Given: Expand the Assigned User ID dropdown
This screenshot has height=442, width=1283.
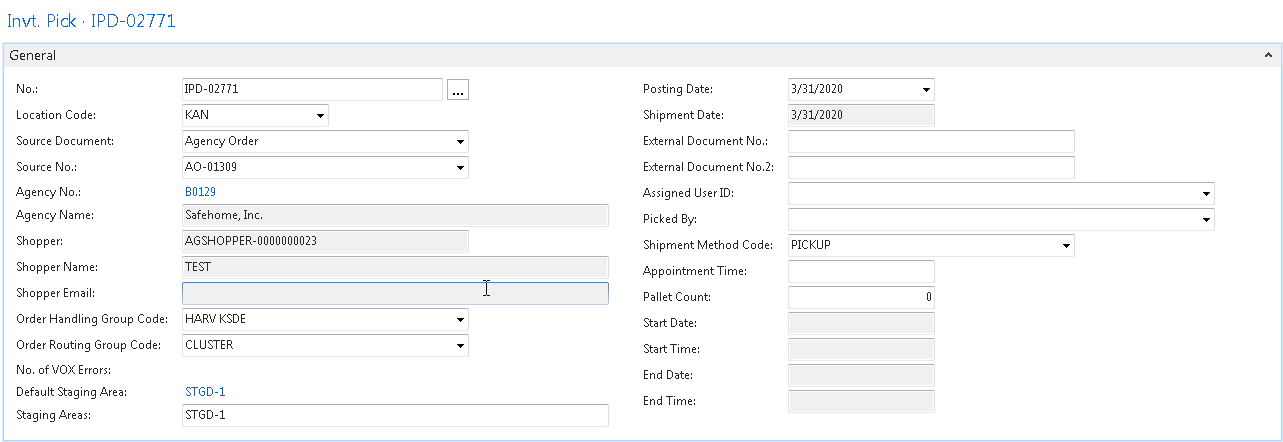Looking at the screenshot, I should pos(1206,194).
